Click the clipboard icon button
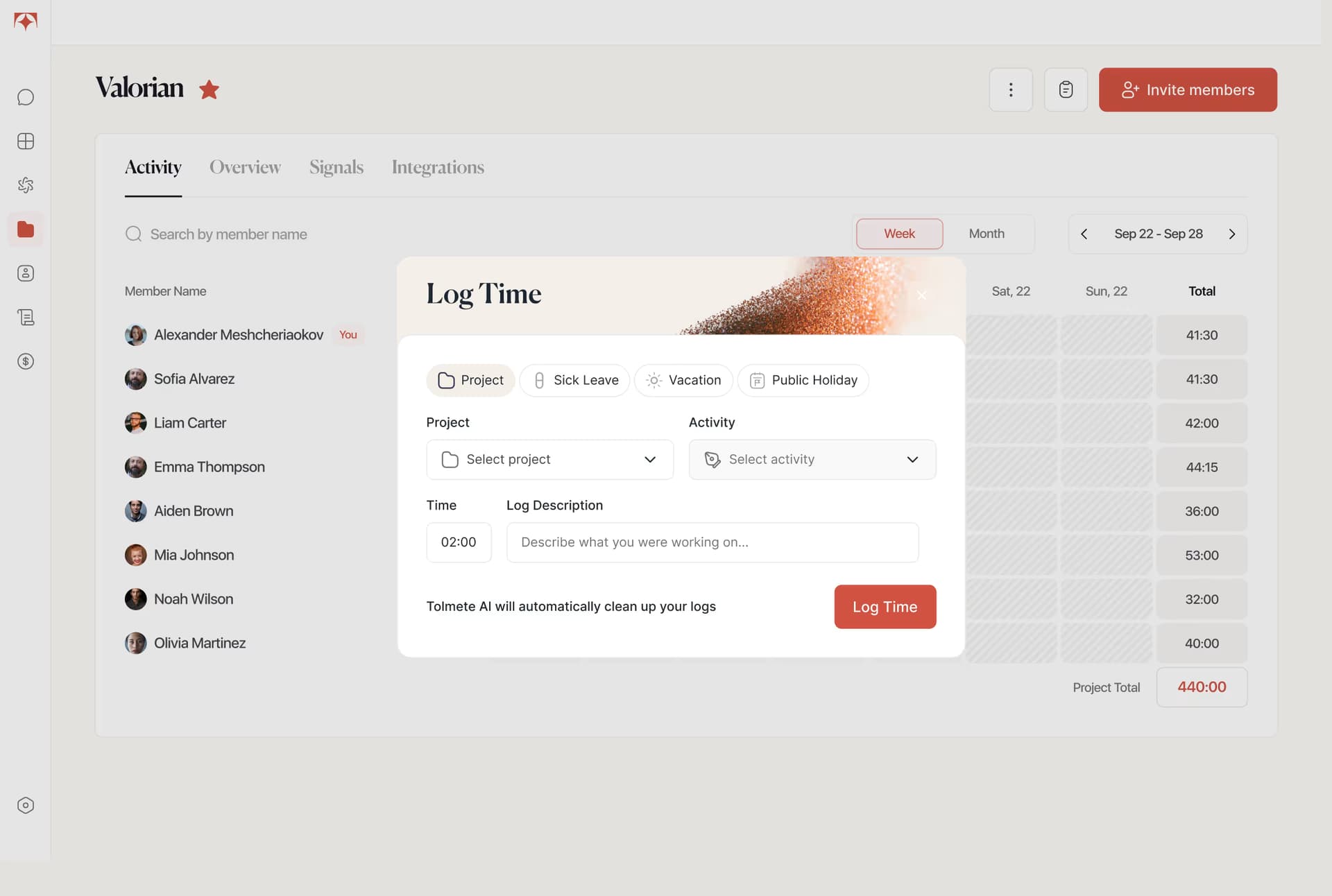Screen dimensions: 1332x896 (1066, 89)
